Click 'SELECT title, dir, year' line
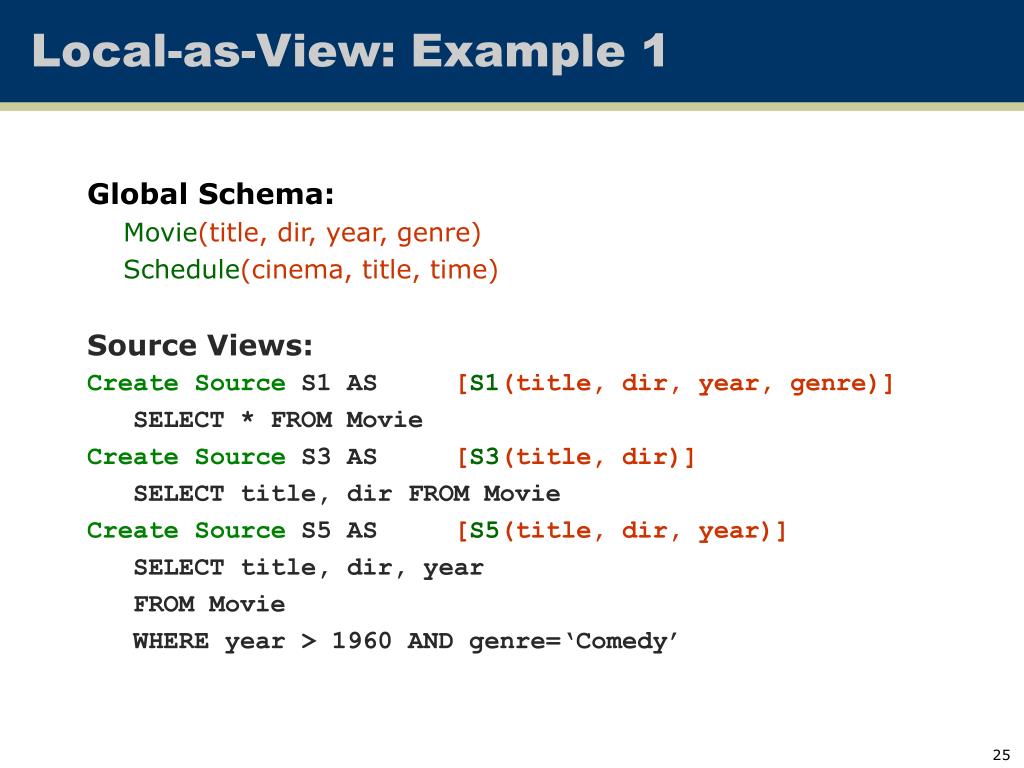 [308, 568]
